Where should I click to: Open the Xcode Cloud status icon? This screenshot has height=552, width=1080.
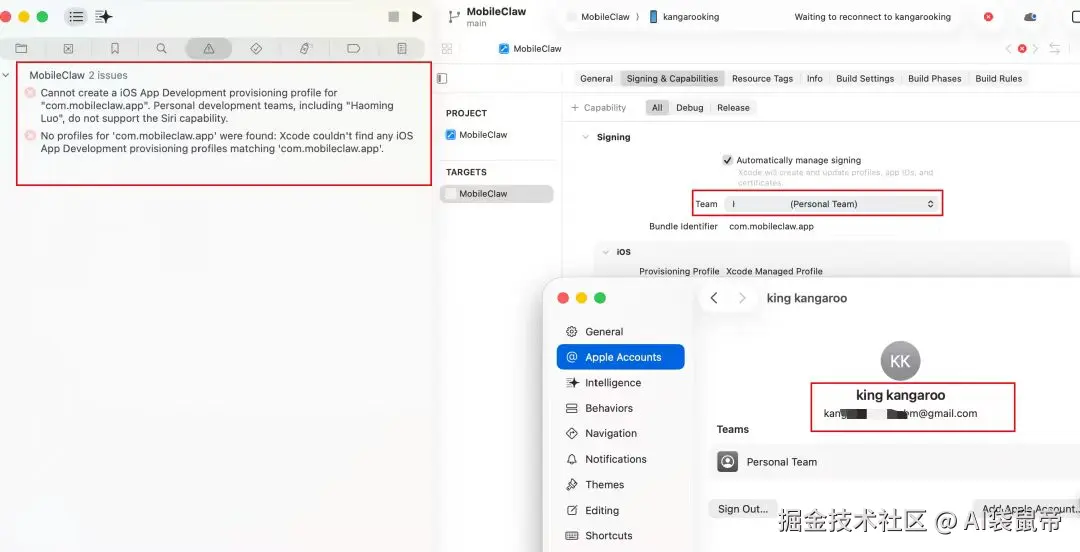(1030, 17)
